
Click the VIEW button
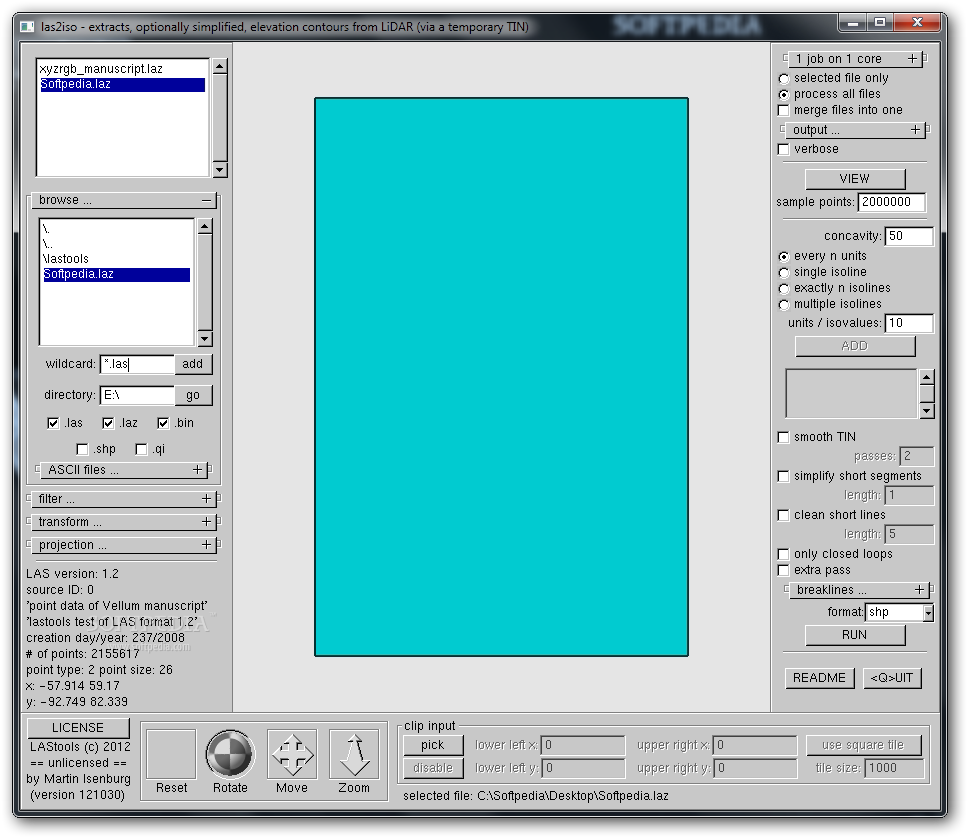click(854, 178)
